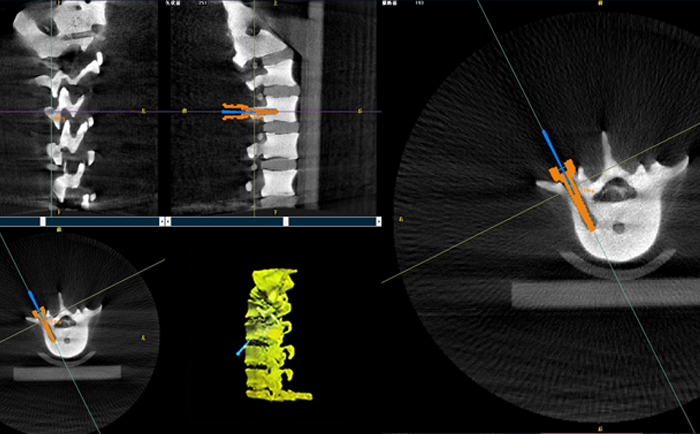
Task: Click the slider thumb under the middle sagittal view
Action: pyautogui.click(x=286, y=221)
